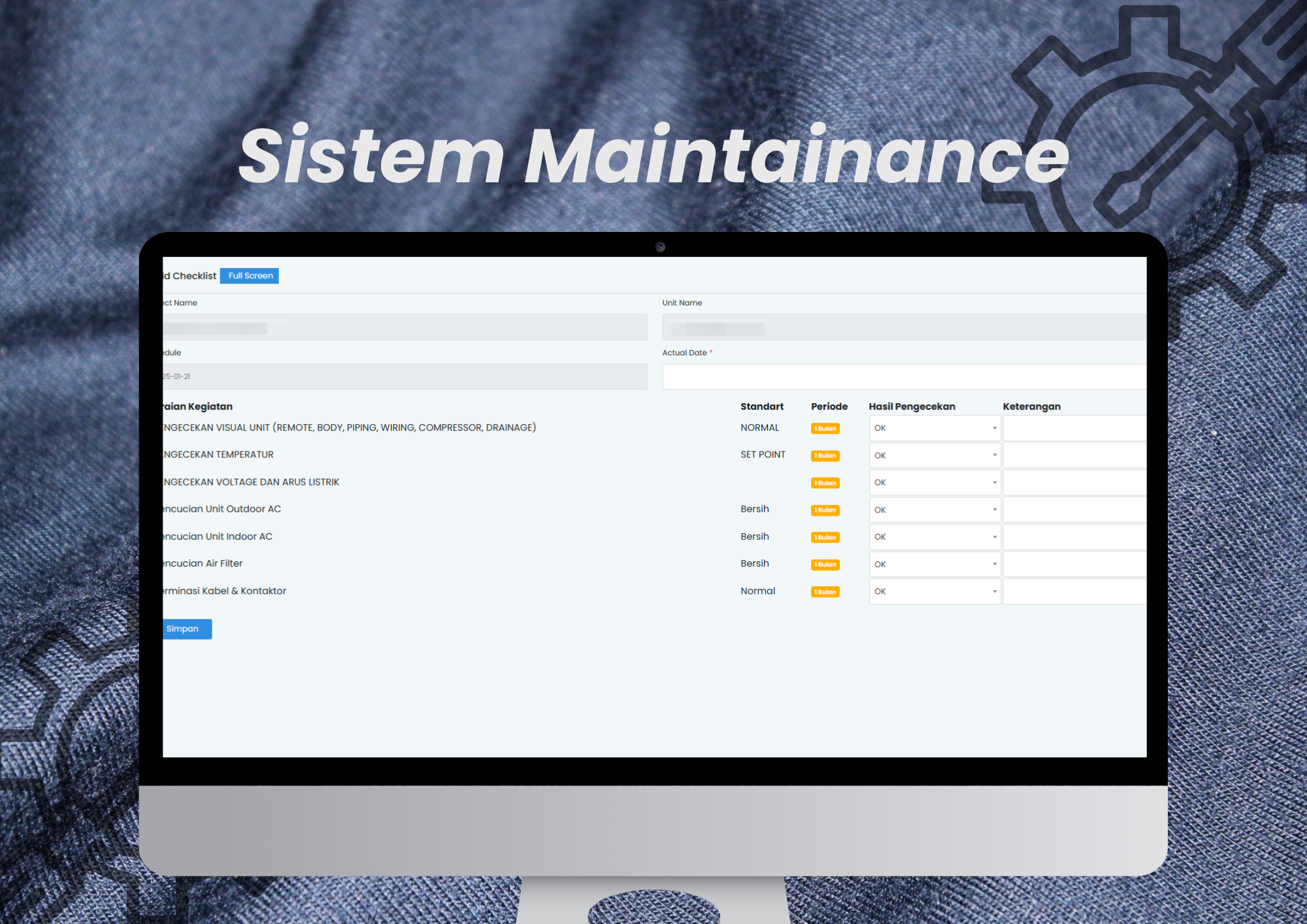Click the Full Screen button
This screenshot has width=1307, height=924.
coord(249,275)
